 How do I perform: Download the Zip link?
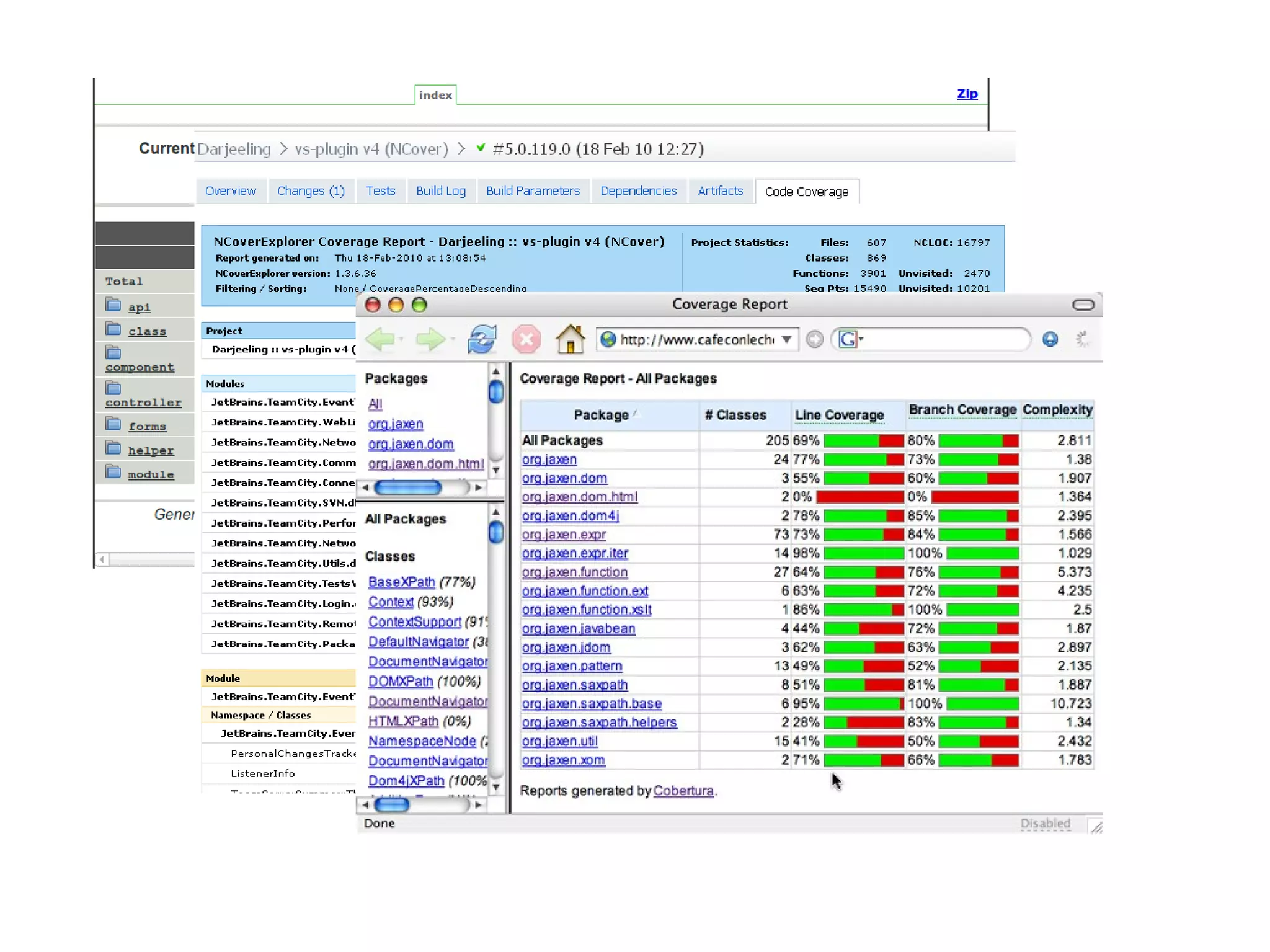pos(967,94)
